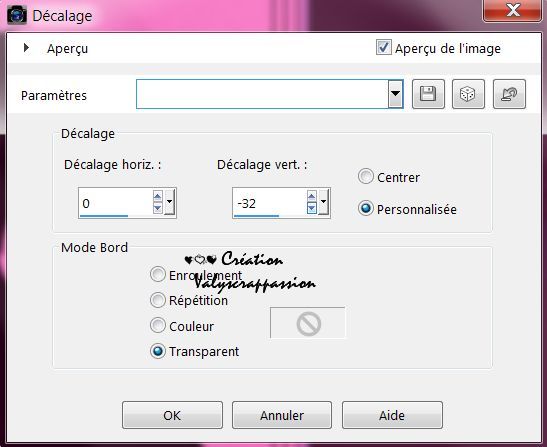Click the OK button

172,415
